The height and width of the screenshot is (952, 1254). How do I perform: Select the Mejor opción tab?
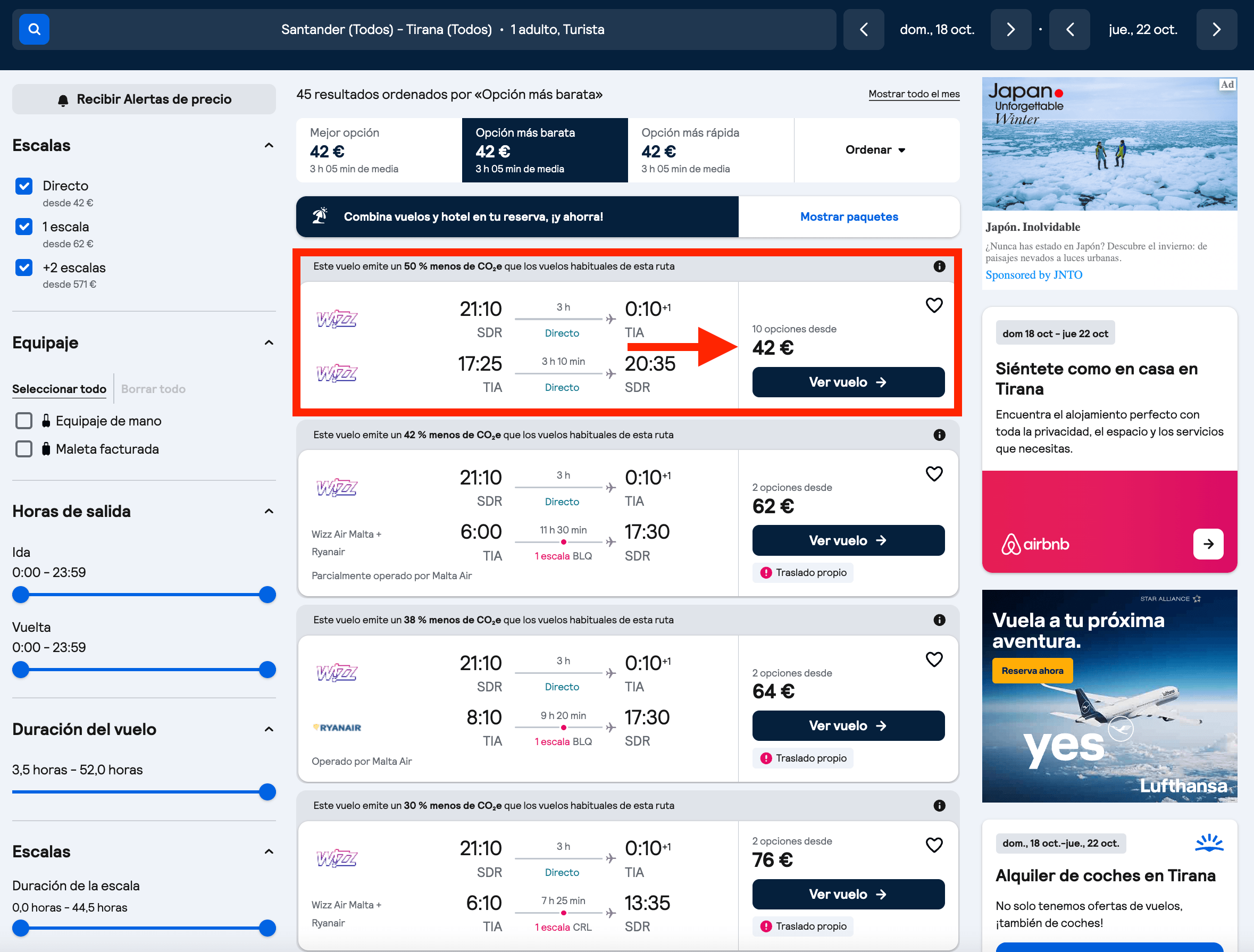coord(379,149)
